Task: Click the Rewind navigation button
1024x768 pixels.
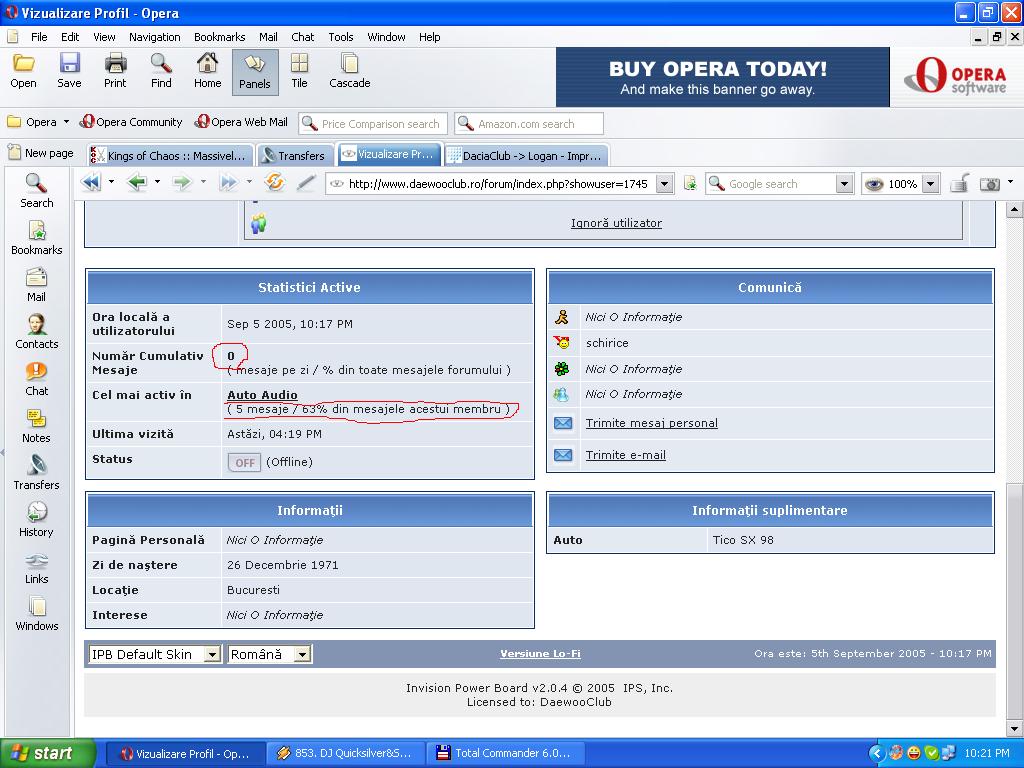Action: tap(91, 182)
